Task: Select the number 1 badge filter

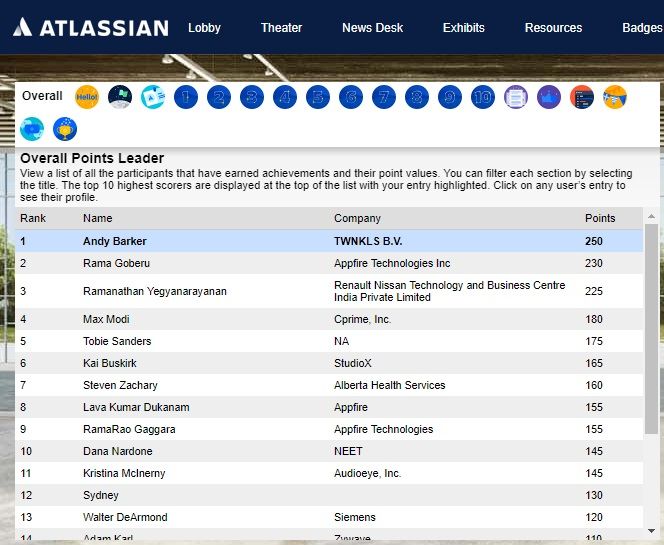Action: [x=186, y=97]
